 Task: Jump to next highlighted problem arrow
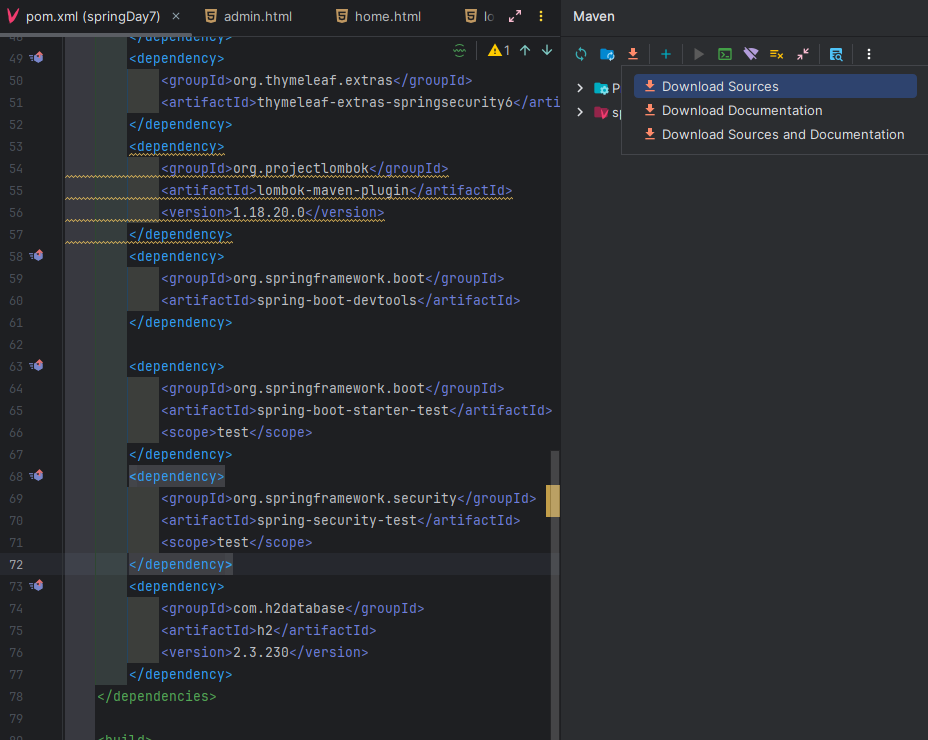click(x=547, y=50)
